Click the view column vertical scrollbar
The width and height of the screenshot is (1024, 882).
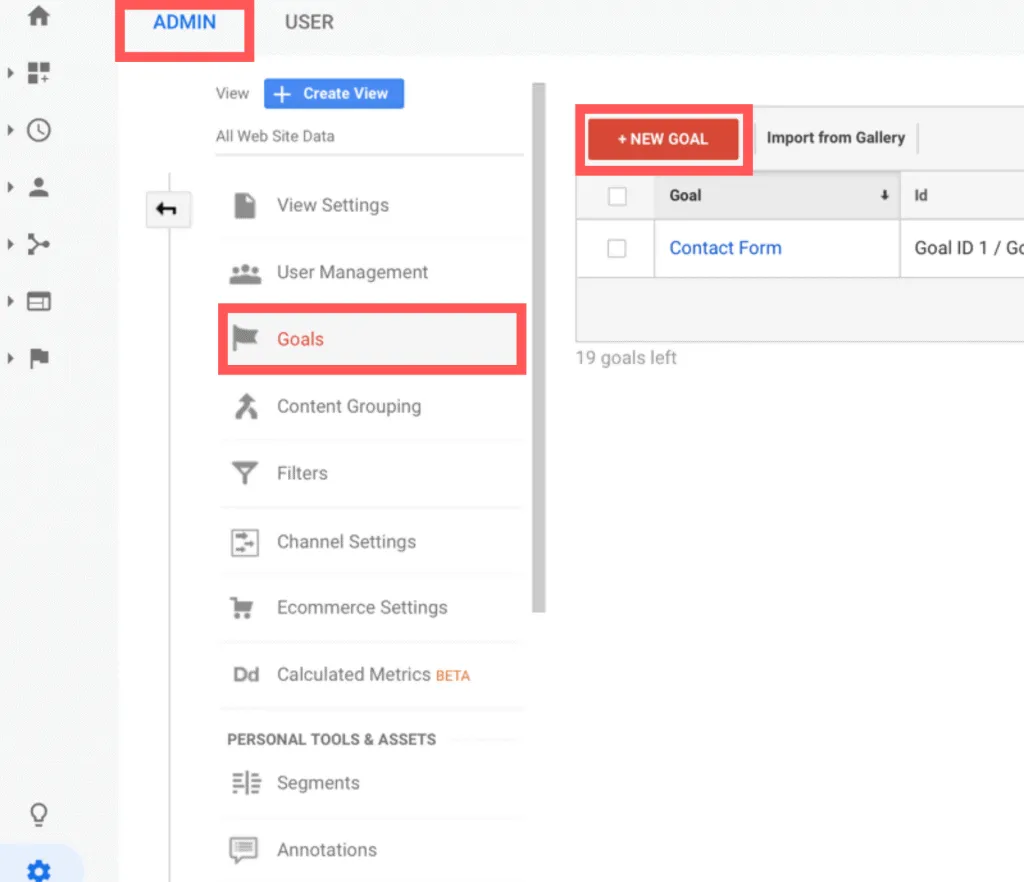click(x=539, y=350)
